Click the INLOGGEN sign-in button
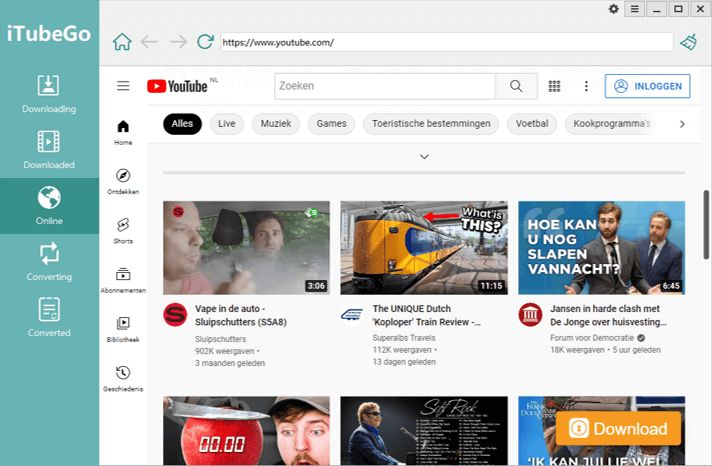712x466 pixels. pos(648,86)
